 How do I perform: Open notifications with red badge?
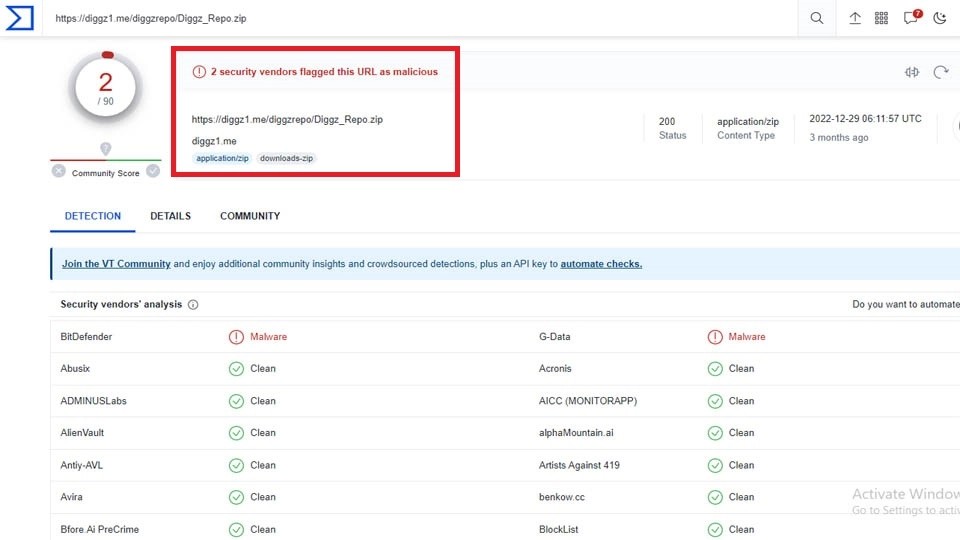pyautogui.click(x=912, y=17)
